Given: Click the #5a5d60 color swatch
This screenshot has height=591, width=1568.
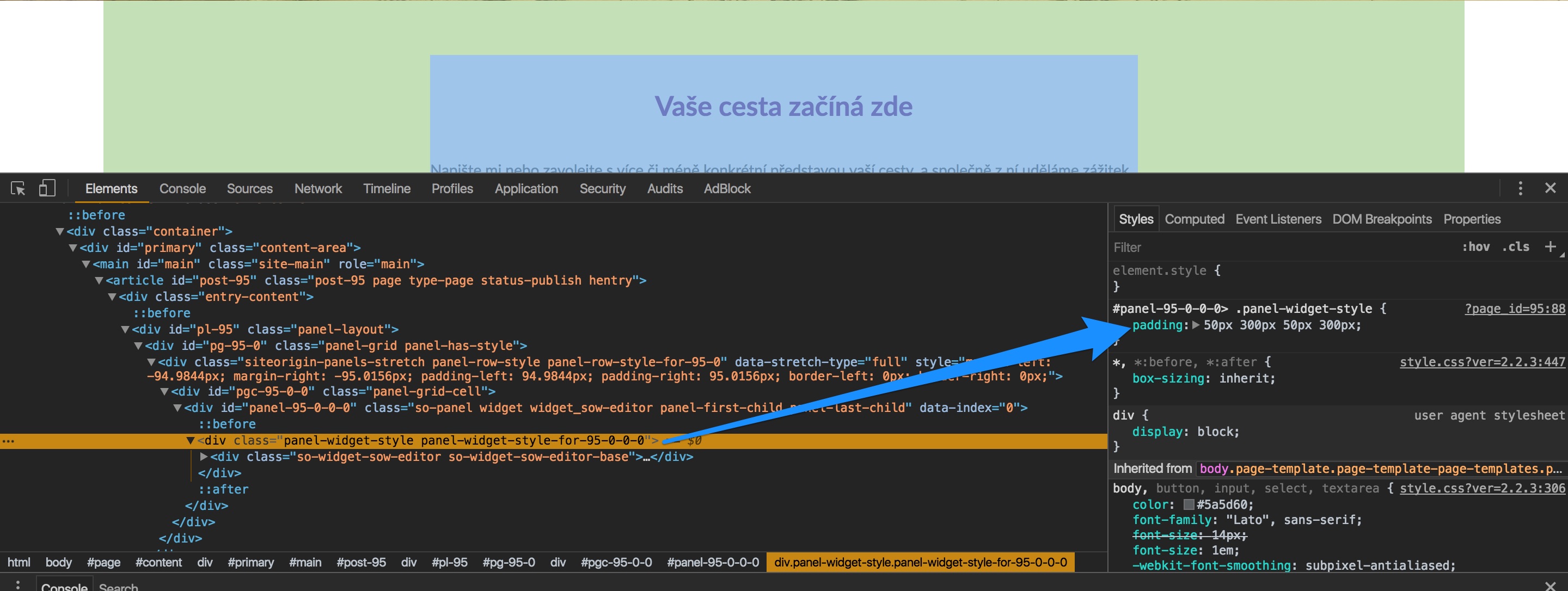Looking at the screenshot, I should click(1188, 504).
